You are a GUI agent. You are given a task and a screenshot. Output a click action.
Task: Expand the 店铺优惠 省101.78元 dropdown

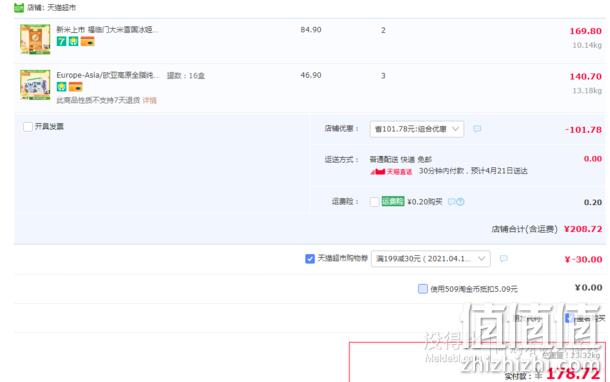point(417,129)
